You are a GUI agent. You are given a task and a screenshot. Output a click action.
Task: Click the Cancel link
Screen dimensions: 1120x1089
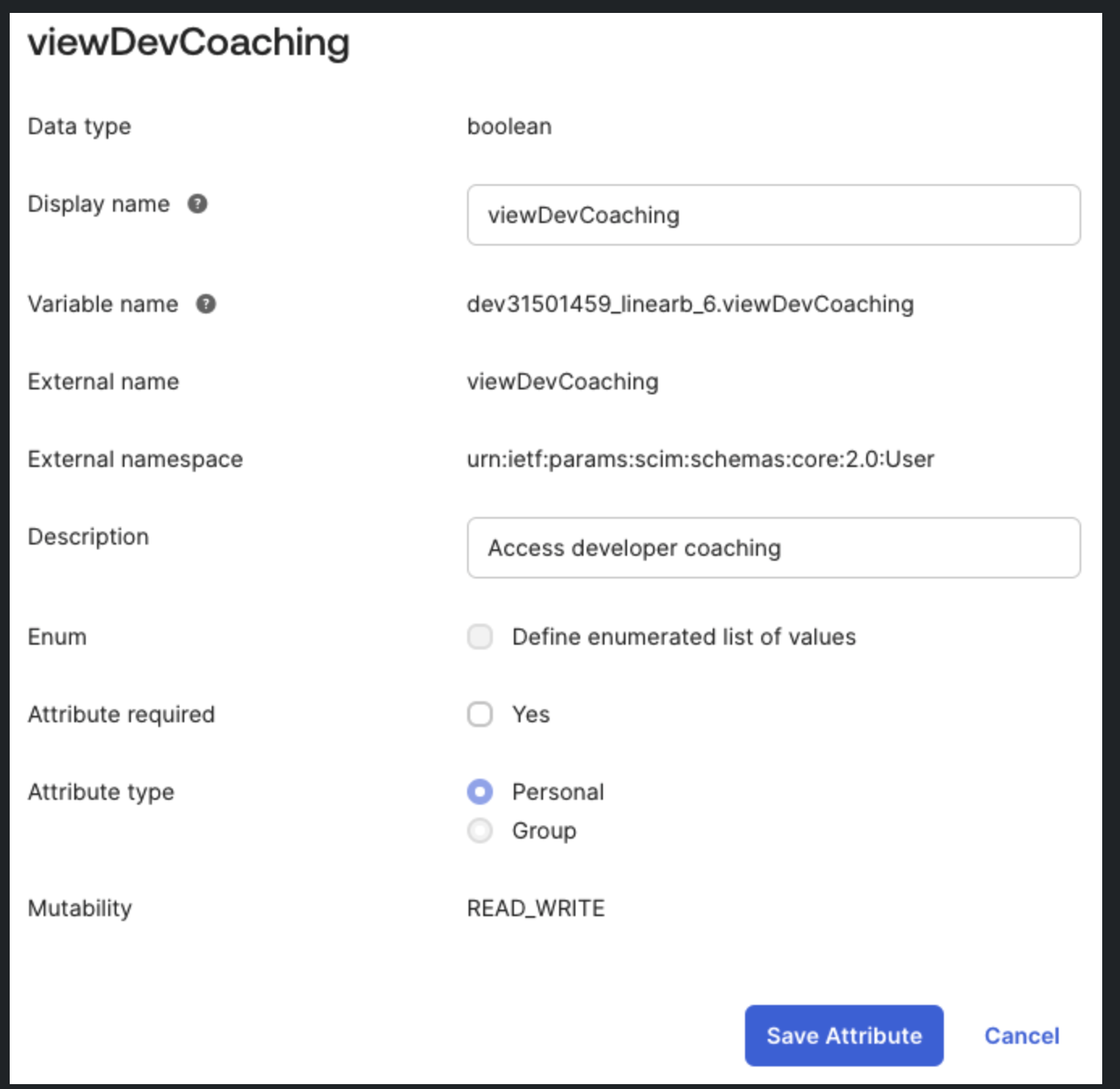point(1021,1036)
